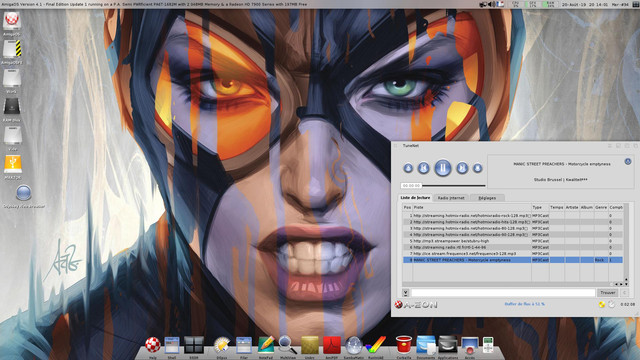Launch DOpus from the dock
Screen dimensions: 640x360
(x=222, y=345)
